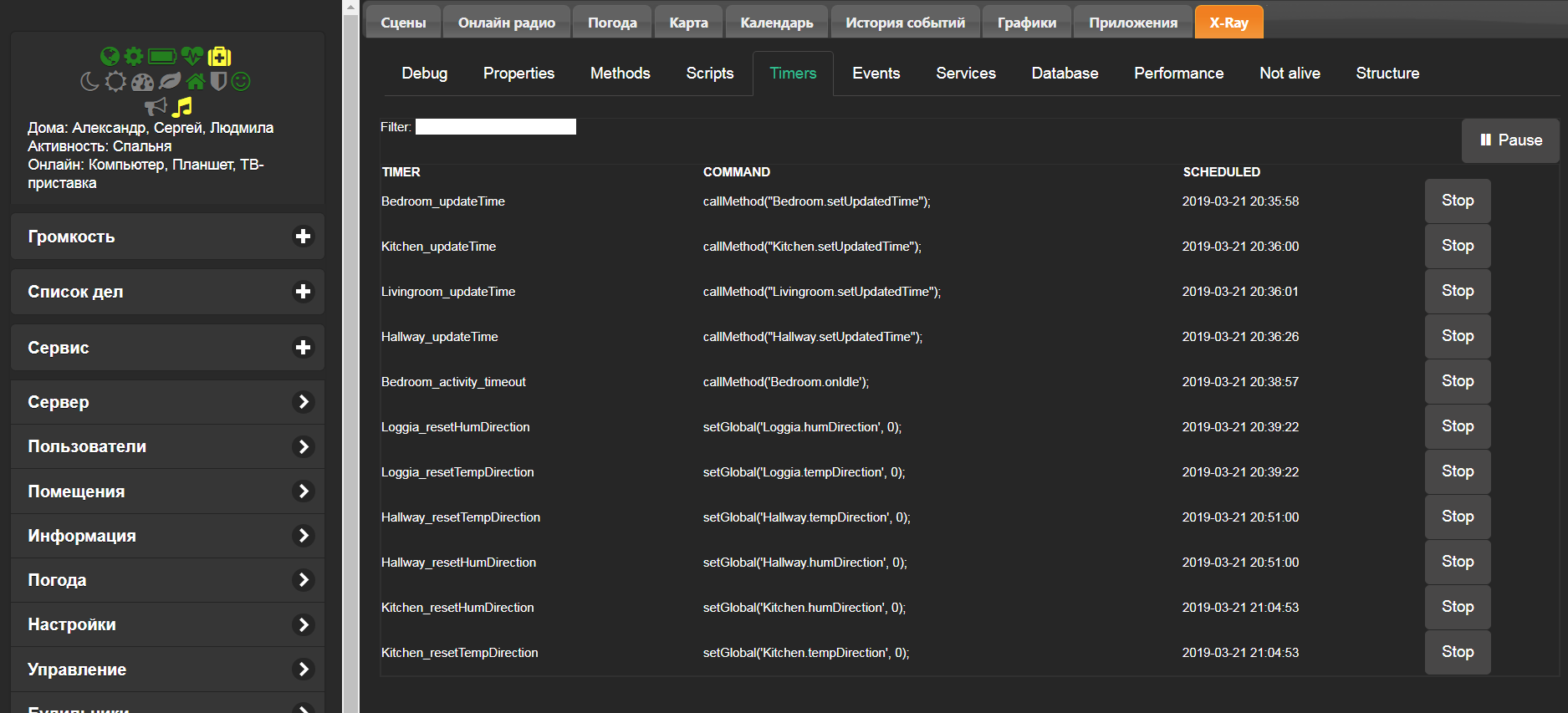Expand the Громкость panel
This screenshot has height=713, width=1568.
pos(303,237)
